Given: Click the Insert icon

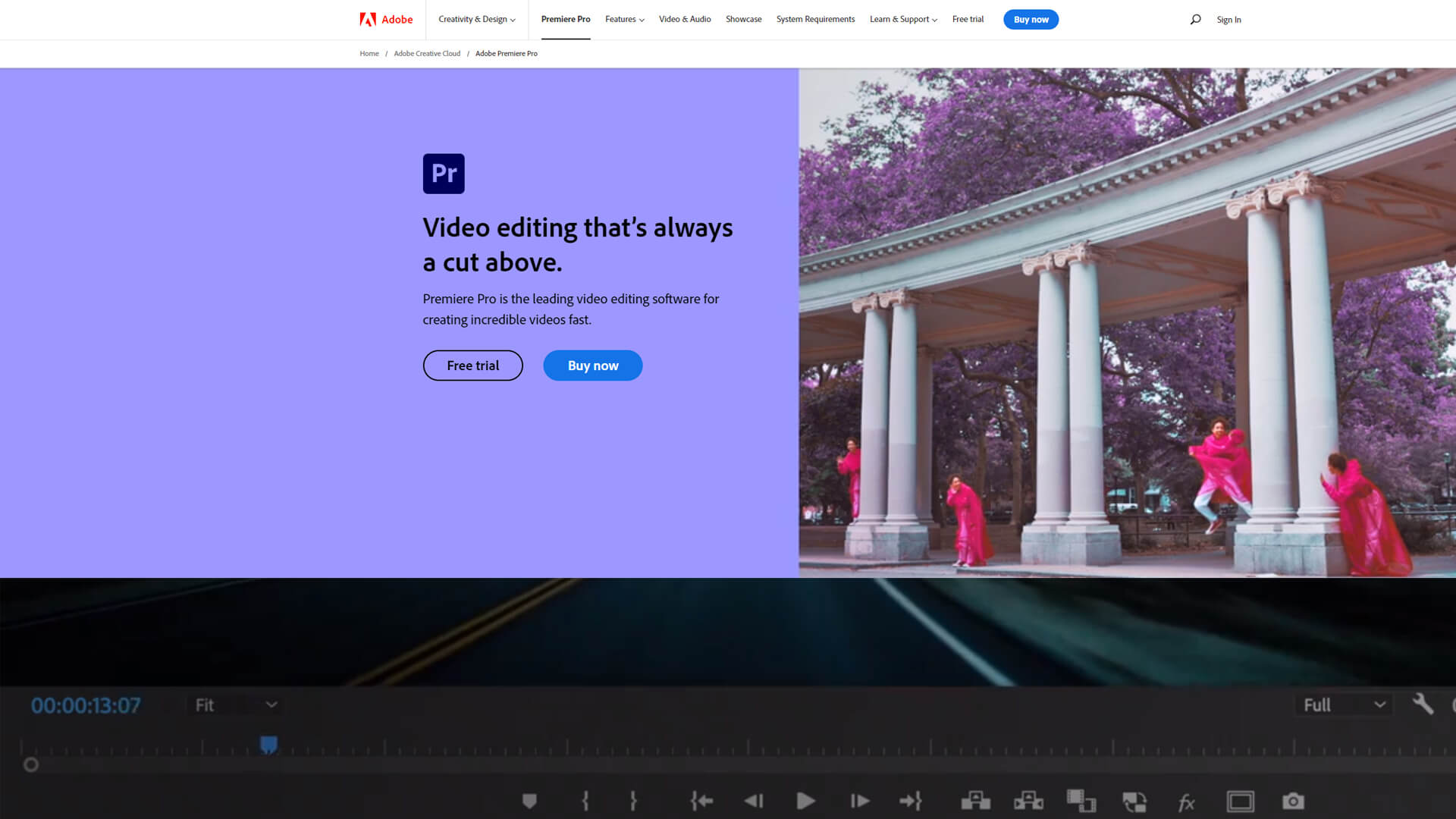Looking at the screenshot, I should (x=1081, y=801).
